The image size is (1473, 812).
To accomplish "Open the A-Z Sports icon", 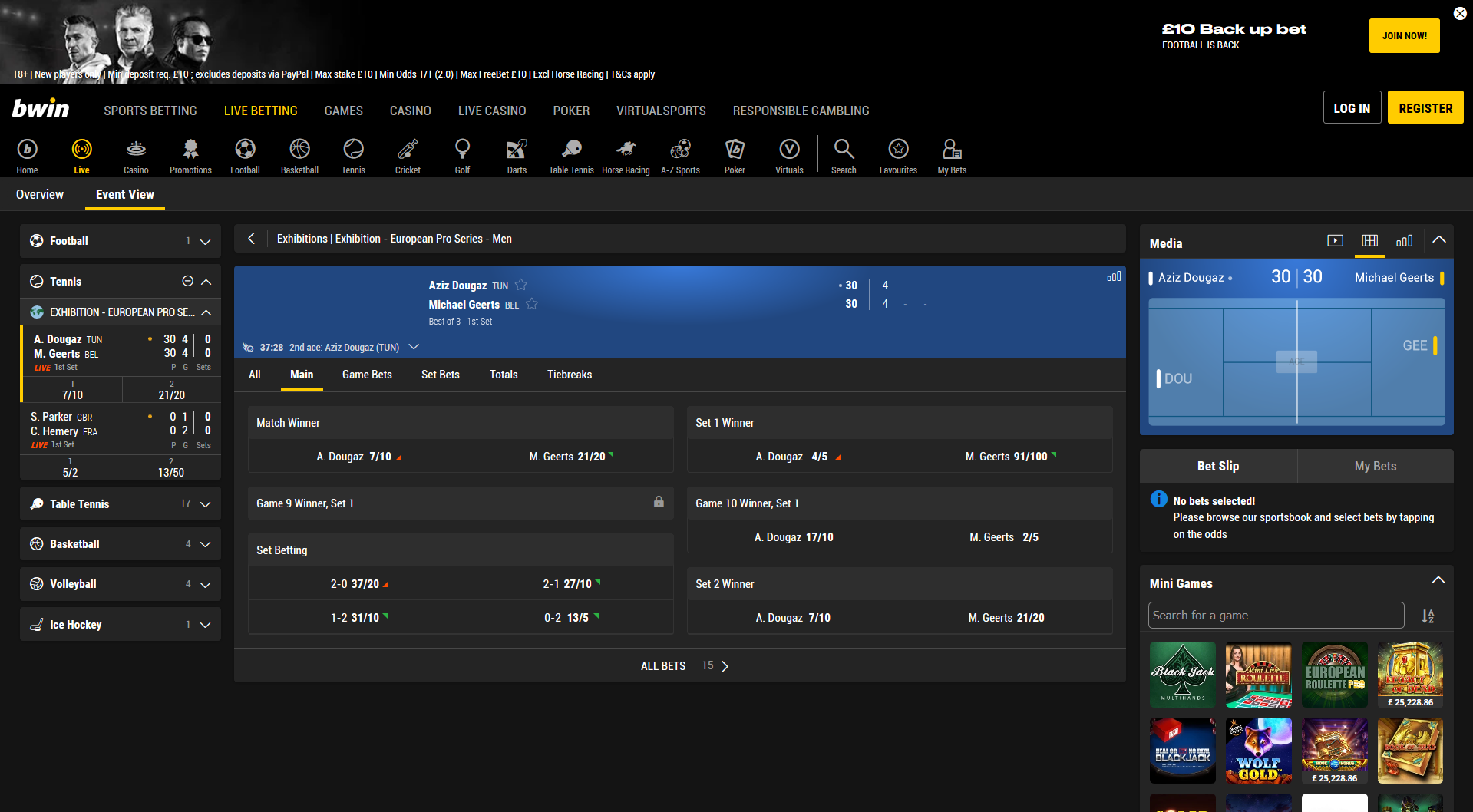I will [x=680, y=156].
